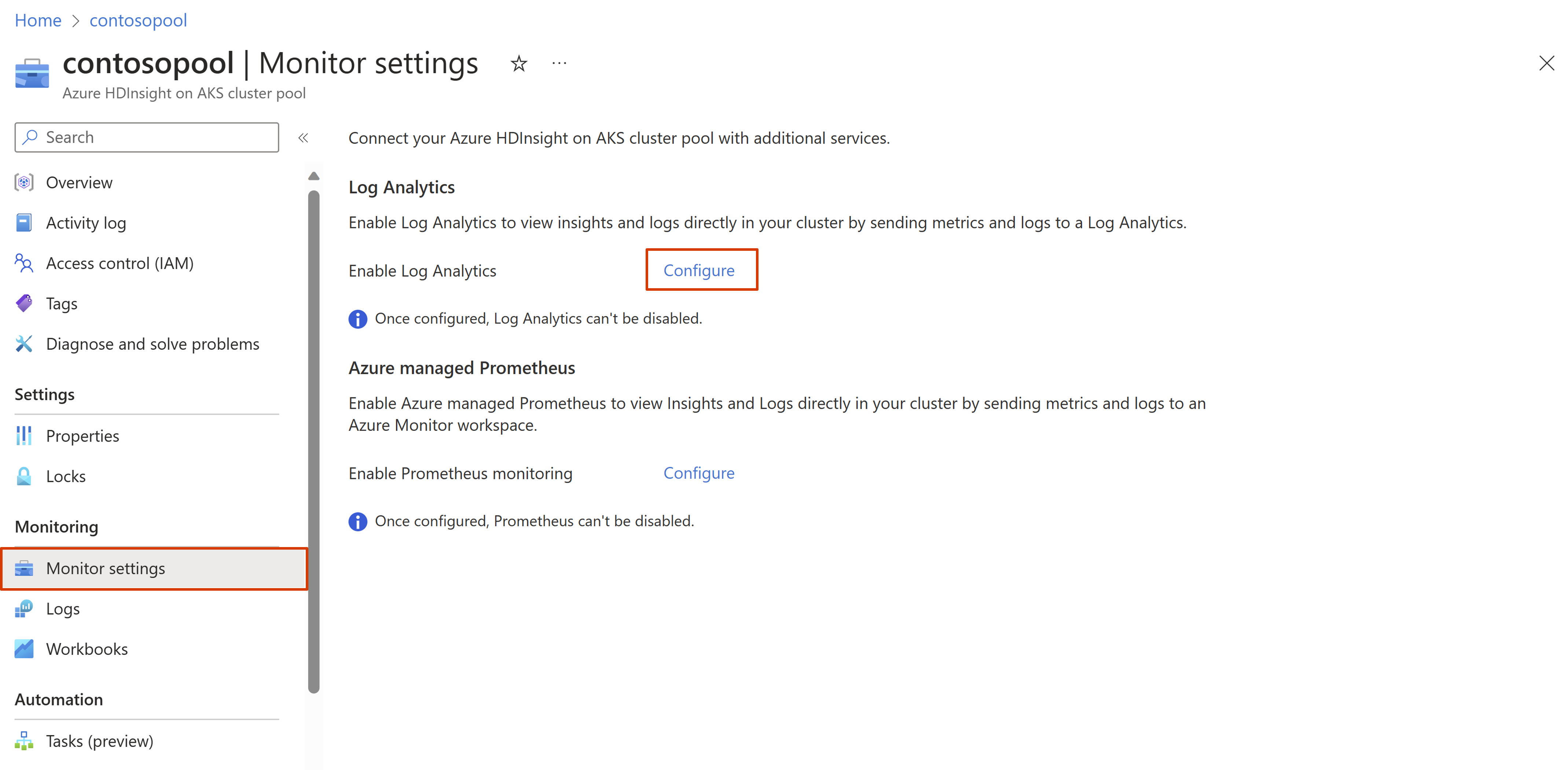This screenshot has width=1568, height=770.
Task: Go to Home breadcrumb
Action: 38,20
